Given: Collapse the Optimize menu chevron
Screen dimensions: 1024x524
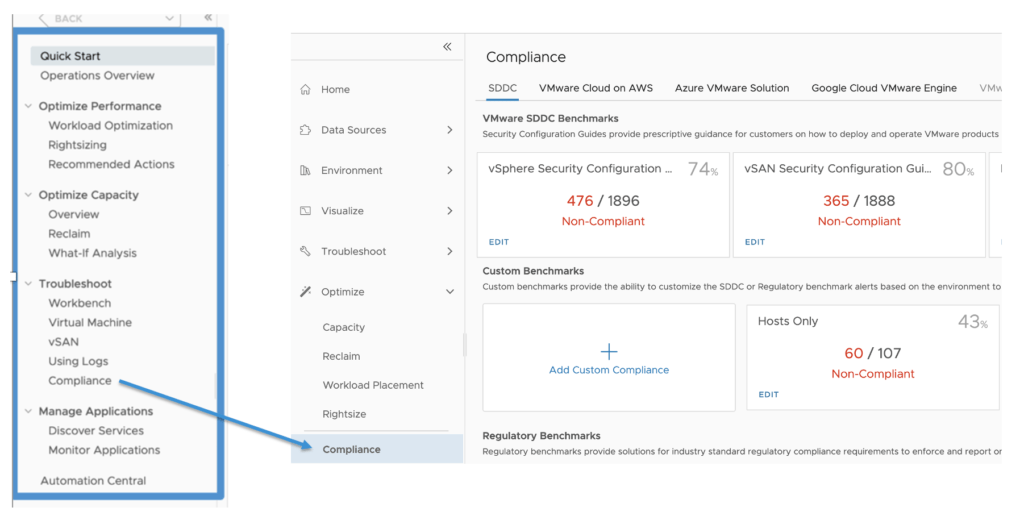Looking at the screenshot, I should 450,292.
